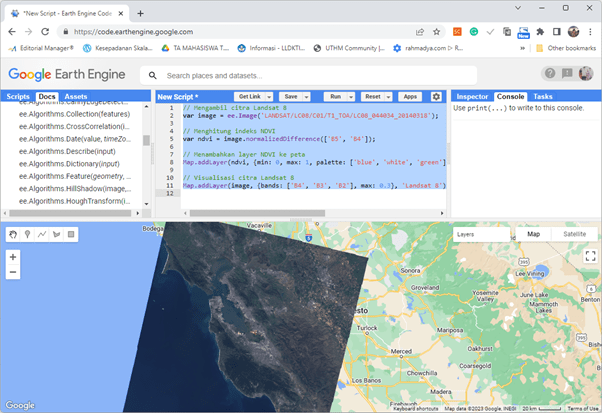Click the search places and datasets field
This screenshot has width=602, height=413.
click(x=300, y=75)
